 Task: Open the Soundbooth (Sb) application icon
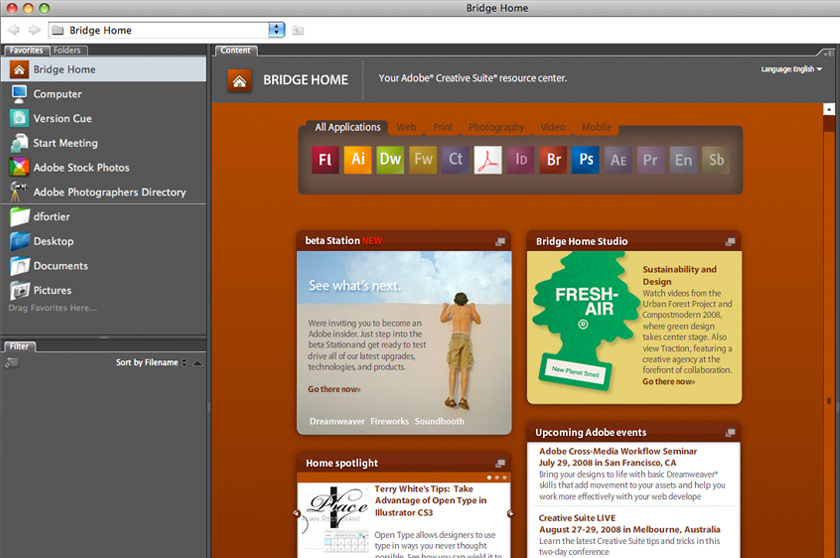click(x=716, y=160)
